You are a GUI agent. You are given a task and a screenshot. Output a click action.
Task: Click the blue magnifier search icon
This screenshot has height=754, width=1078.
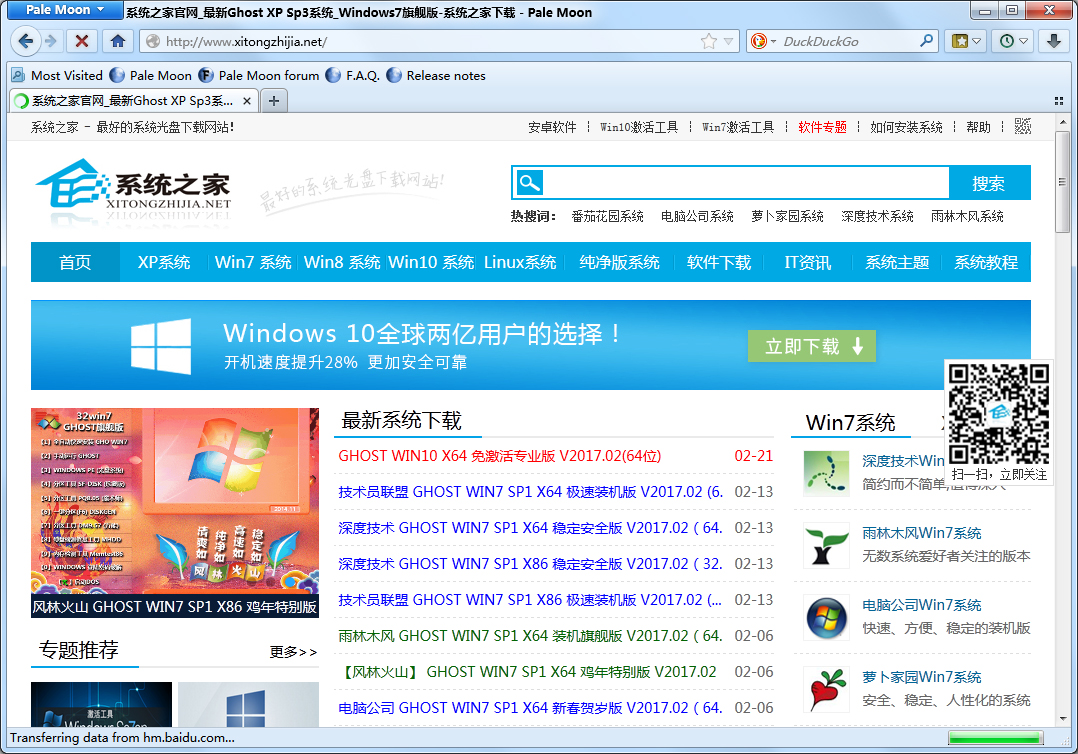(x=529, y=182)
